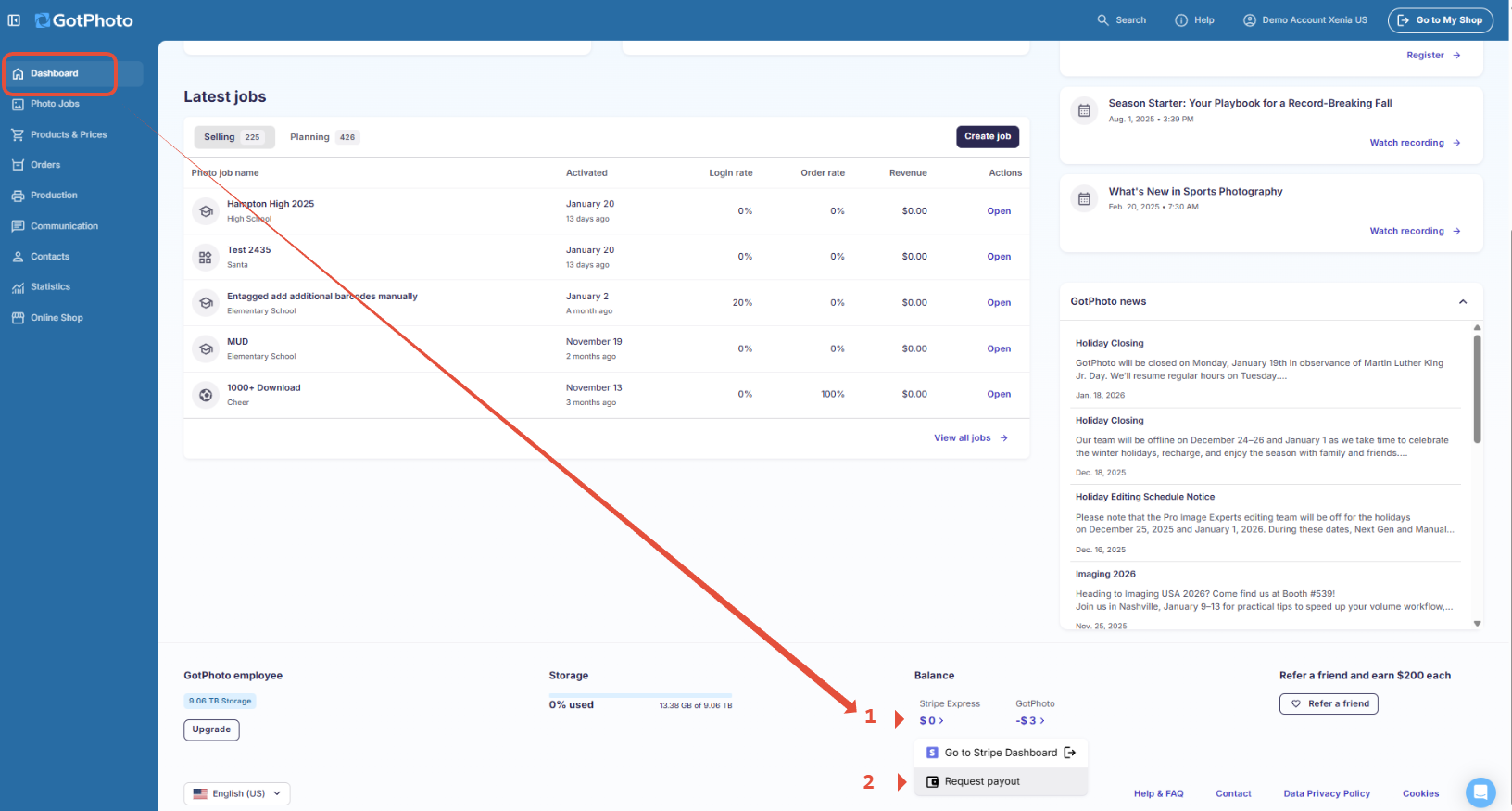Open Data Privacy Policy link
The image size is (1512, 811).
tap(1327, 793)
